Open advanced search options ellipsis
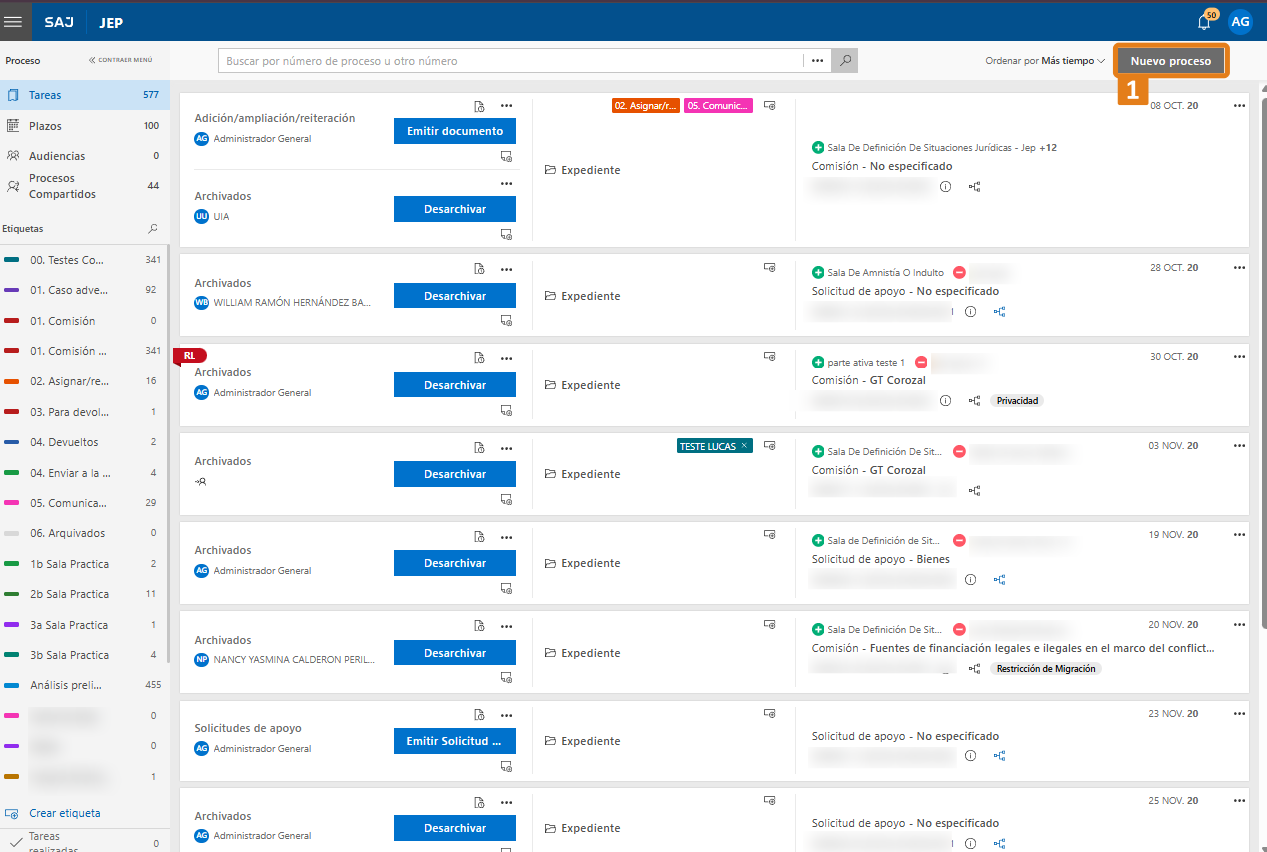The image size is (1267, 852). (x=817, y=61)
